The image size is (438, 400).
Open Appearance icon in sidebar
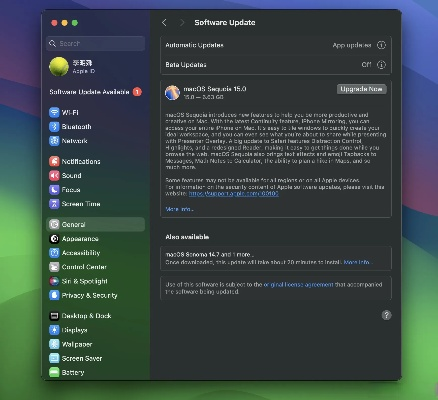[54, 239]
